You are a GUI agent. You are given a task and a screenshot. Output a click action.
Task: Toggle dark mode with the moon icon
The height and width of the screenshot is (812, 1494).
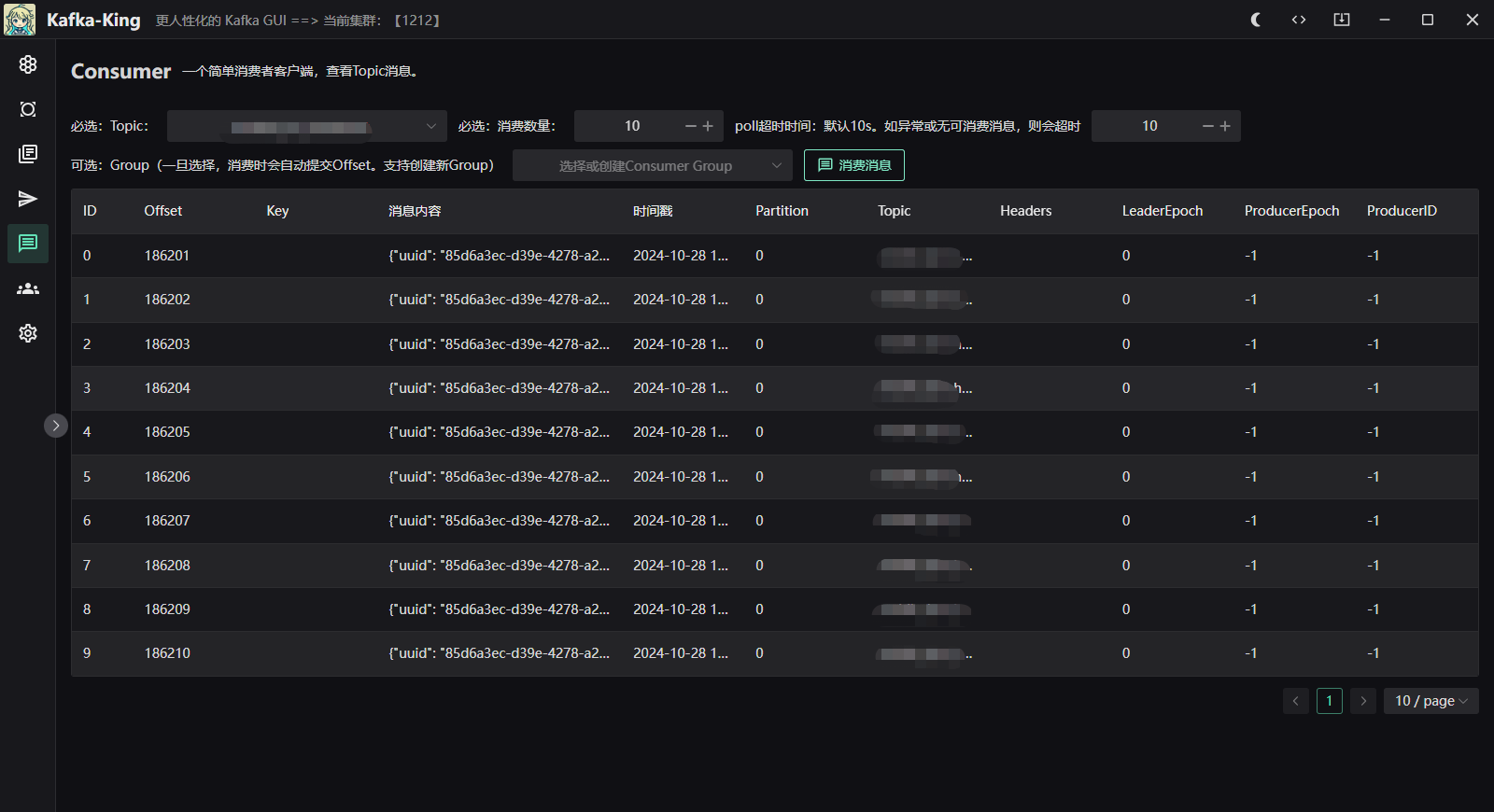(x=1256, y=20)
